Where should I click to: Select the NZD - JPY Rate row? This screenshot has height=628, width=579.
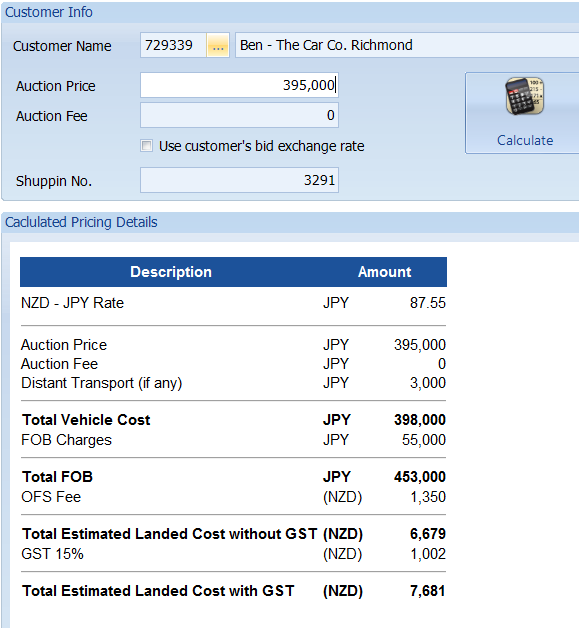[233, 303]
